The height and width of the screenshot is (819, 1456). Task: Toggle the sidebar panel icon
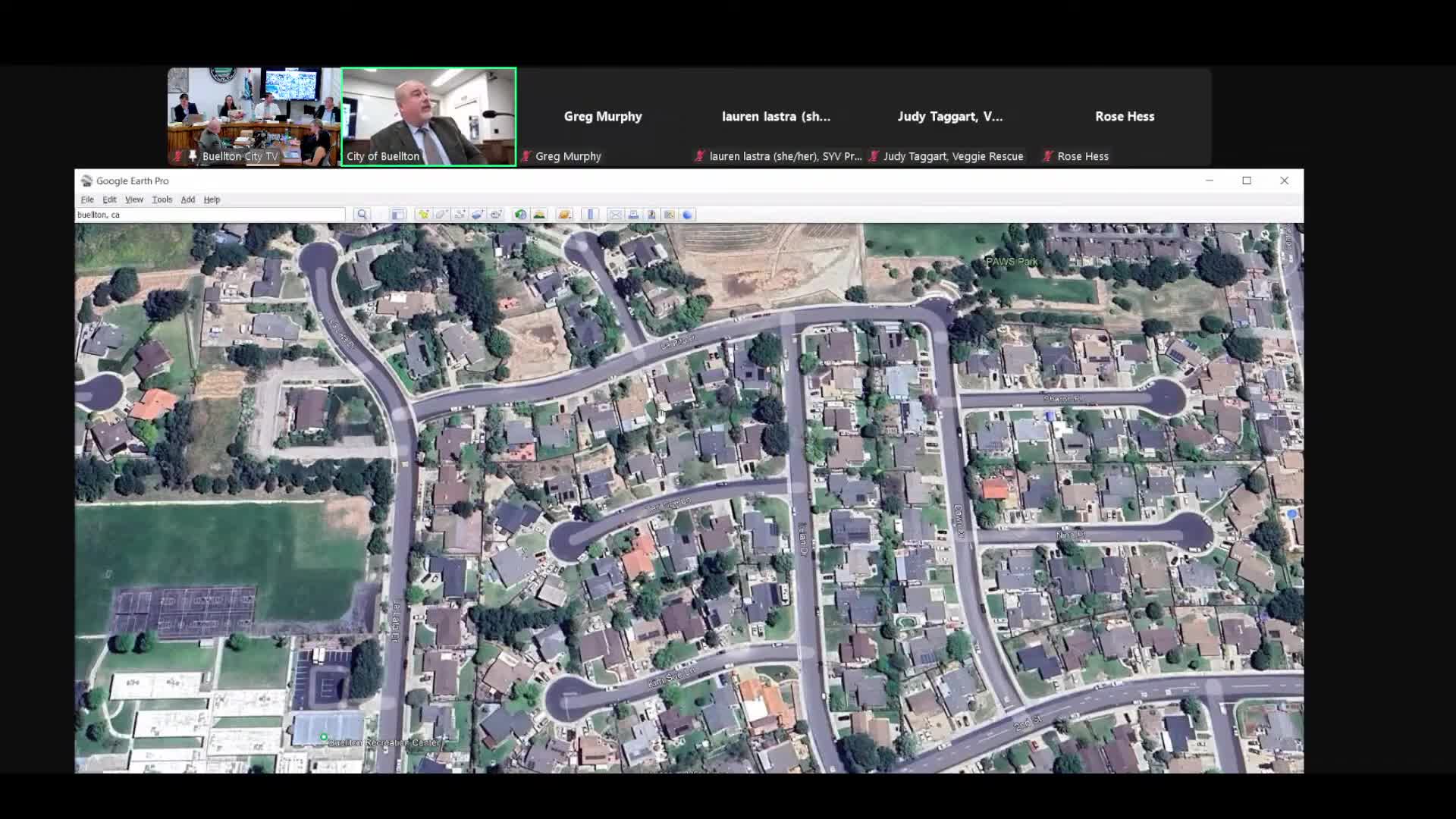coord(397,215)
